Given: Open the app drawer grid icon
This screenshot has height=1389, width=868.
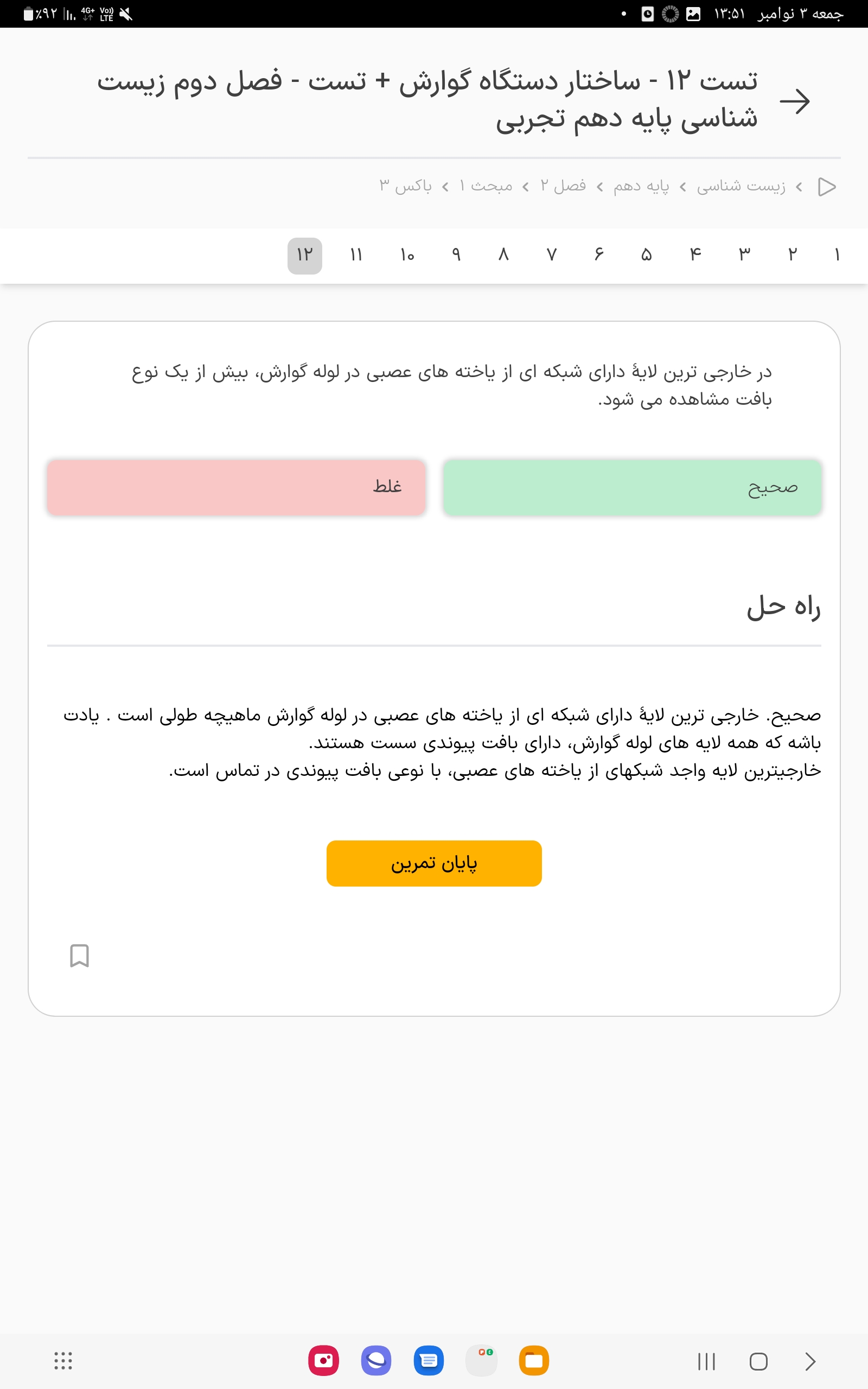Looking at the screenshot, I should [x=63, y=1360].
